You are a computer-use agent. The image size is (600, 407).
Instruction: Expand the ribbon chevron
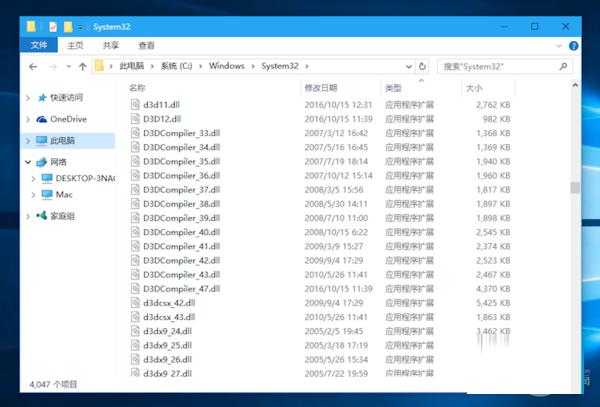pyautogui.click(x=559, y=46)
